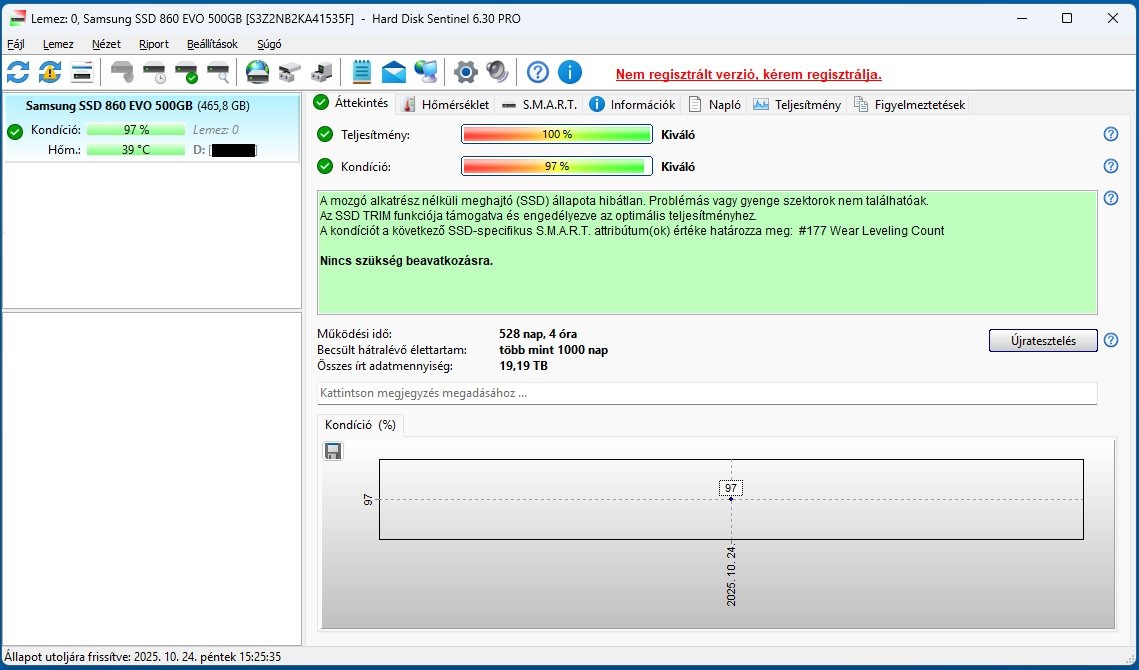Click the Kondíció 97 % bar on overview
1139x670 pixels.
tap(557, 166)
